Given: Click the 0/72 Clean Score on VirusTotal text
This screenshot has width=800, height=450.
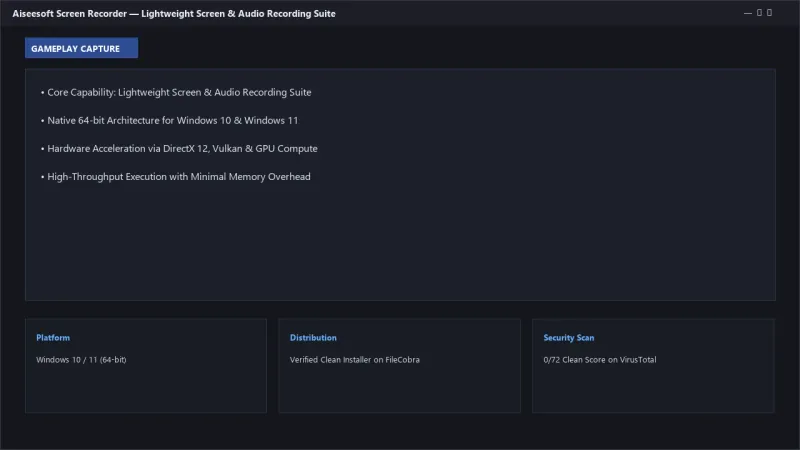Looking at the screenshot, I should 600,360.
